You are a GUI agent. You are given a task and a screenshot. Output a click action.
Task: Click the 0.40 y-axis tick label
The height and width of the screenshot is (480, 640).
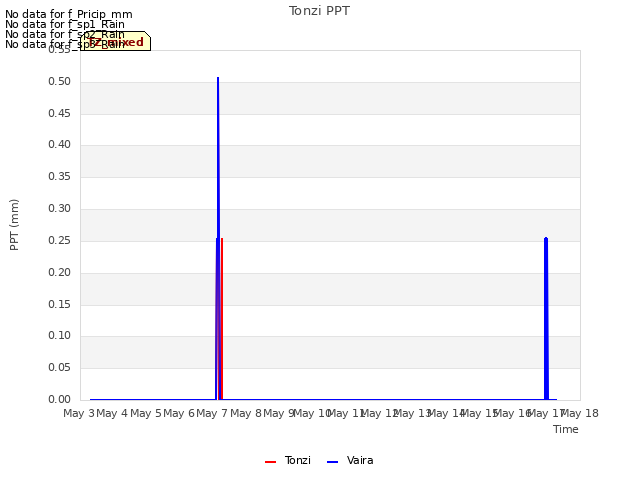coord(60,144)
